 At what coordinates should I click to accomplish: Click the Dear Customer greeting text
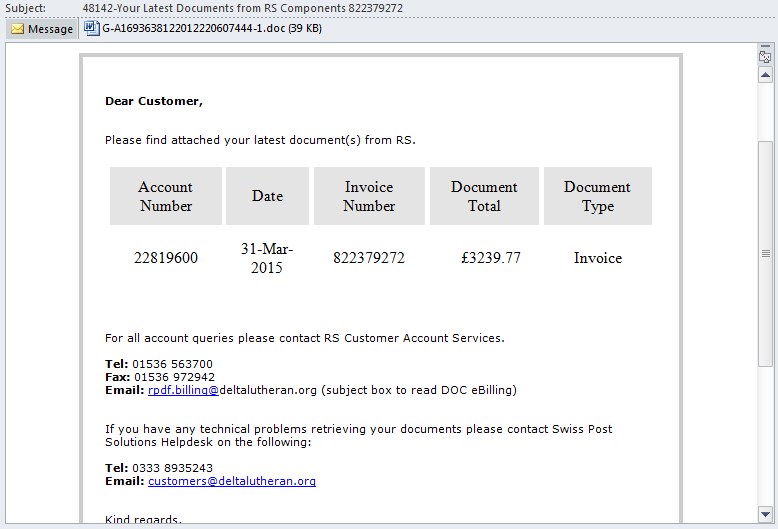[153, 101]
